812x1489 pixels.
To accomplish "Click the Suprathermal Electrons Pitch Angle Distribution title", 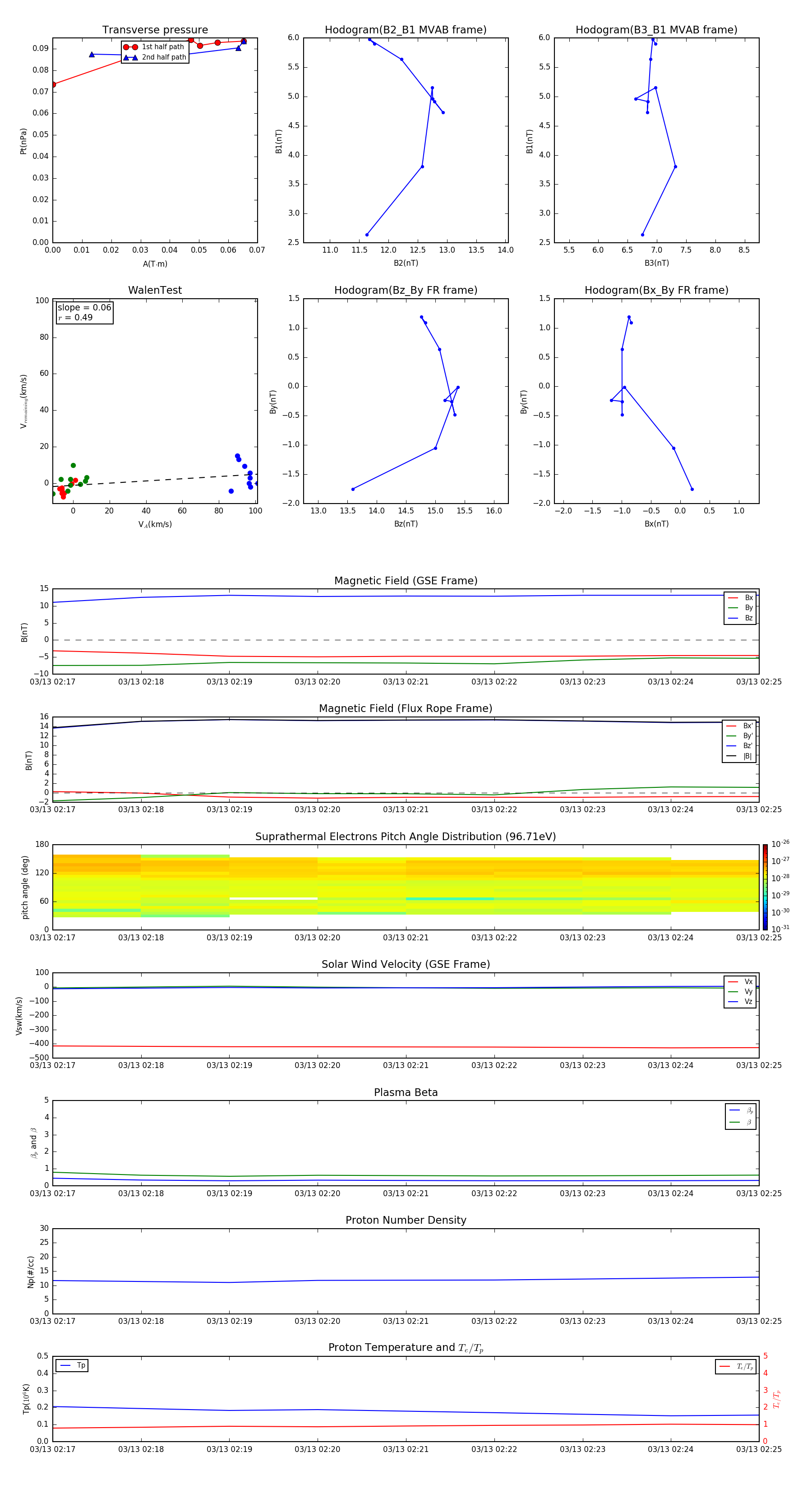I will [406, 837].
